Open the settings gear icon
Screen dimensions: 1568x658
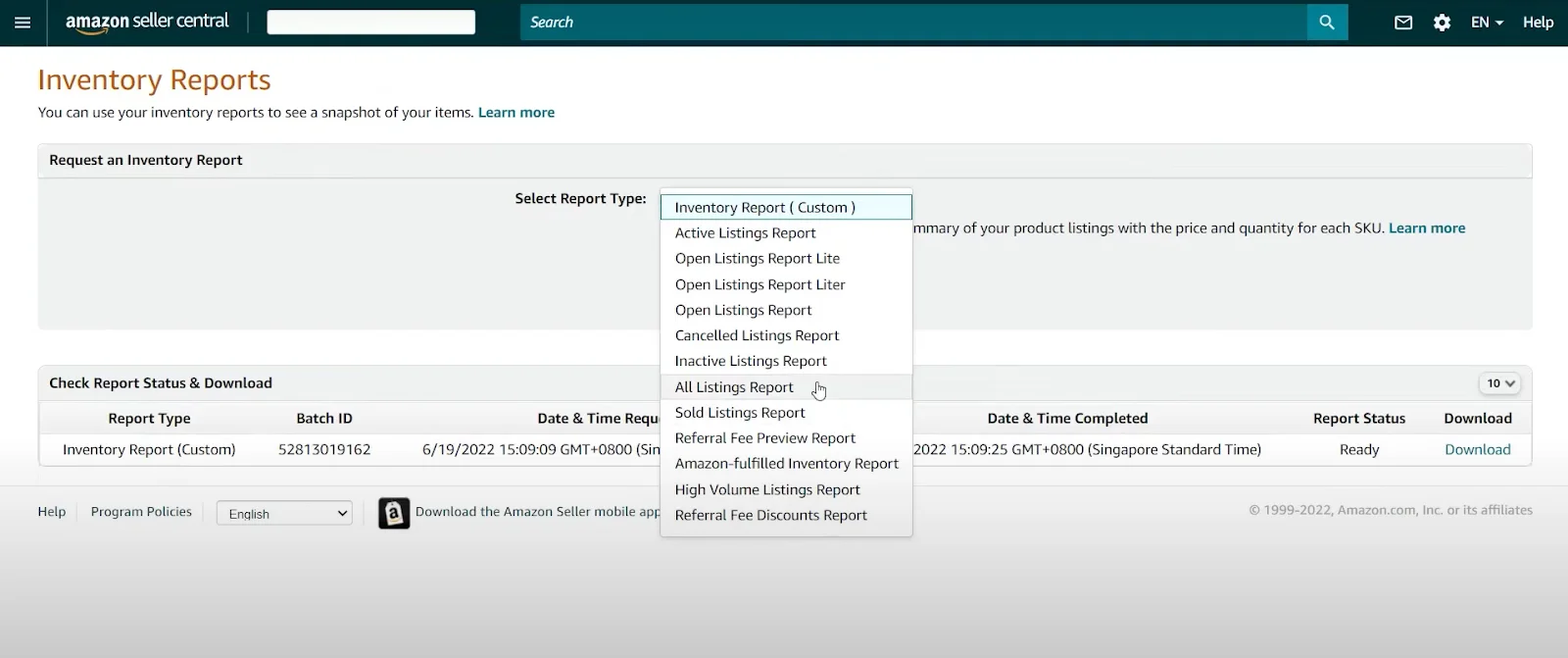pos(1442,23)
